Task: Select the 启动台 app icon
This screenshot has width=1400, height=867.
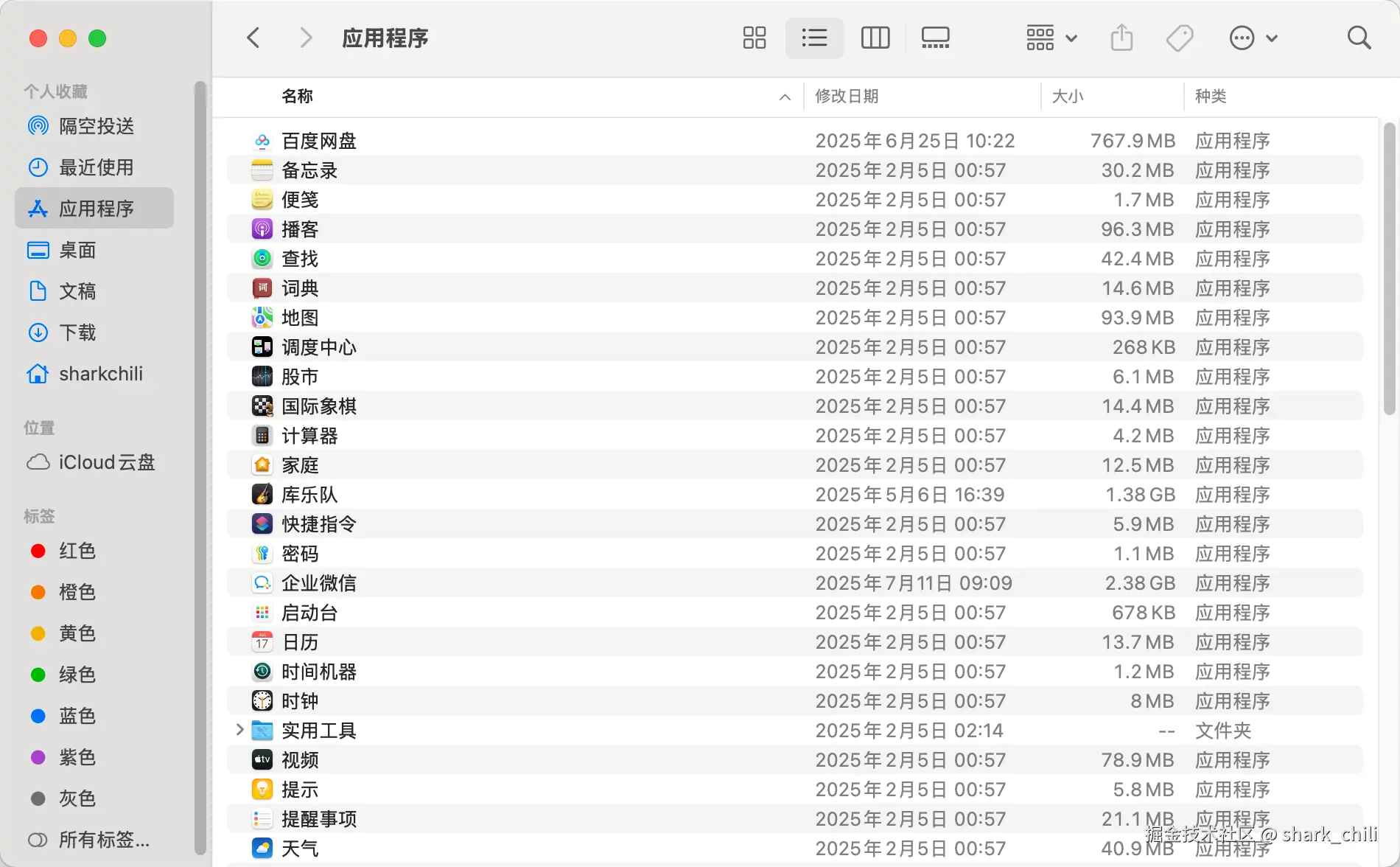Action: [262, 613]
